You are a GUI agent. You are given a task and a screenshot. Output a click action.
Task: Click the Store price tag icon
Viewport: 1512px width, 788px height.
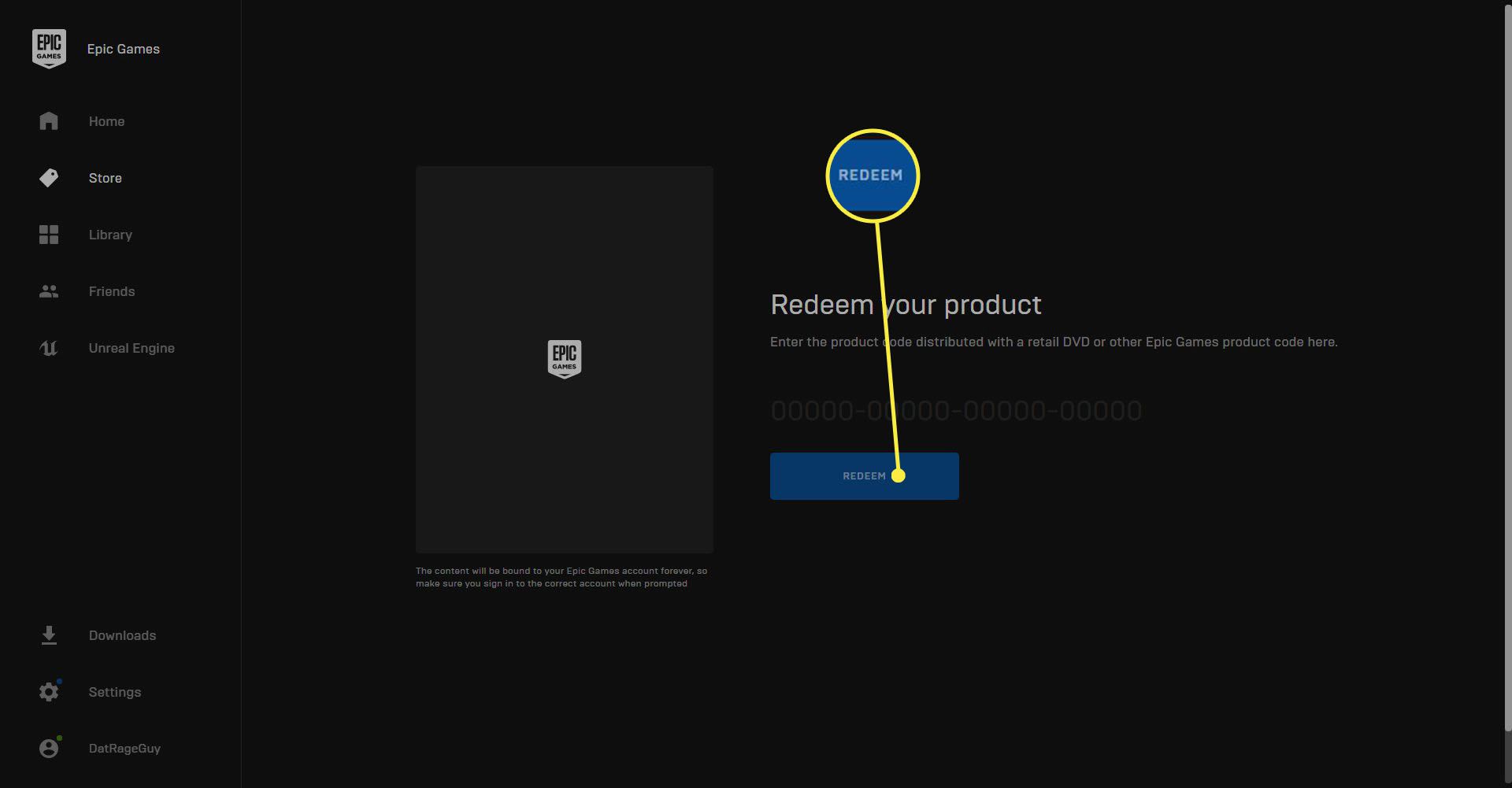49,178
